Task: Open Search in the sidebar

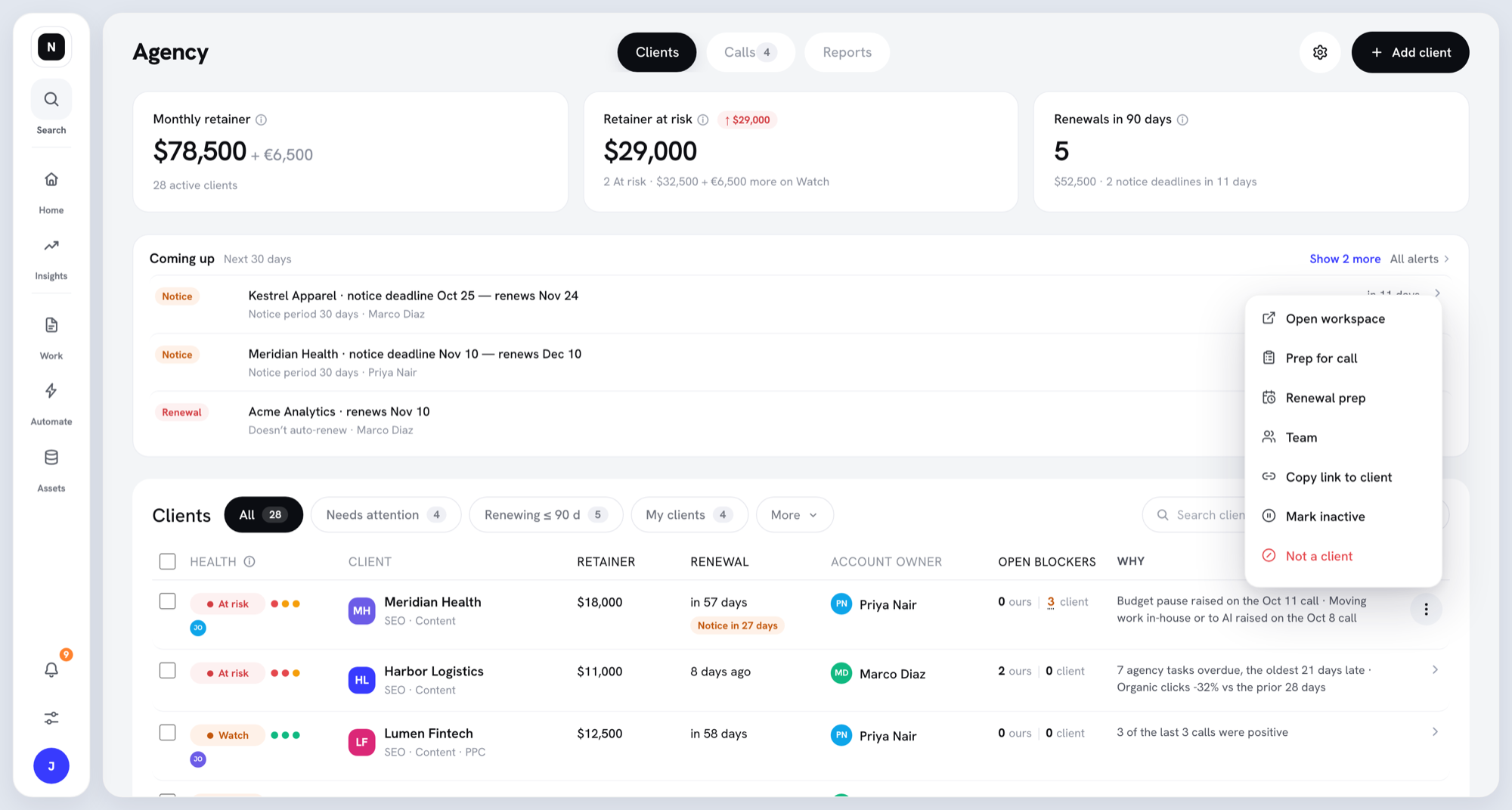Action: (x=51, y=109)
